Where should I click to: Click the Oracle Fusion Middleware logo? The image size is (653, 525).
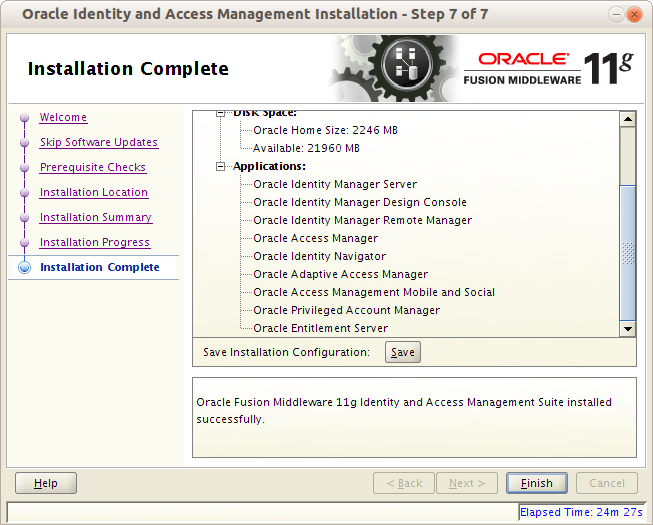(x=549, y=69)
